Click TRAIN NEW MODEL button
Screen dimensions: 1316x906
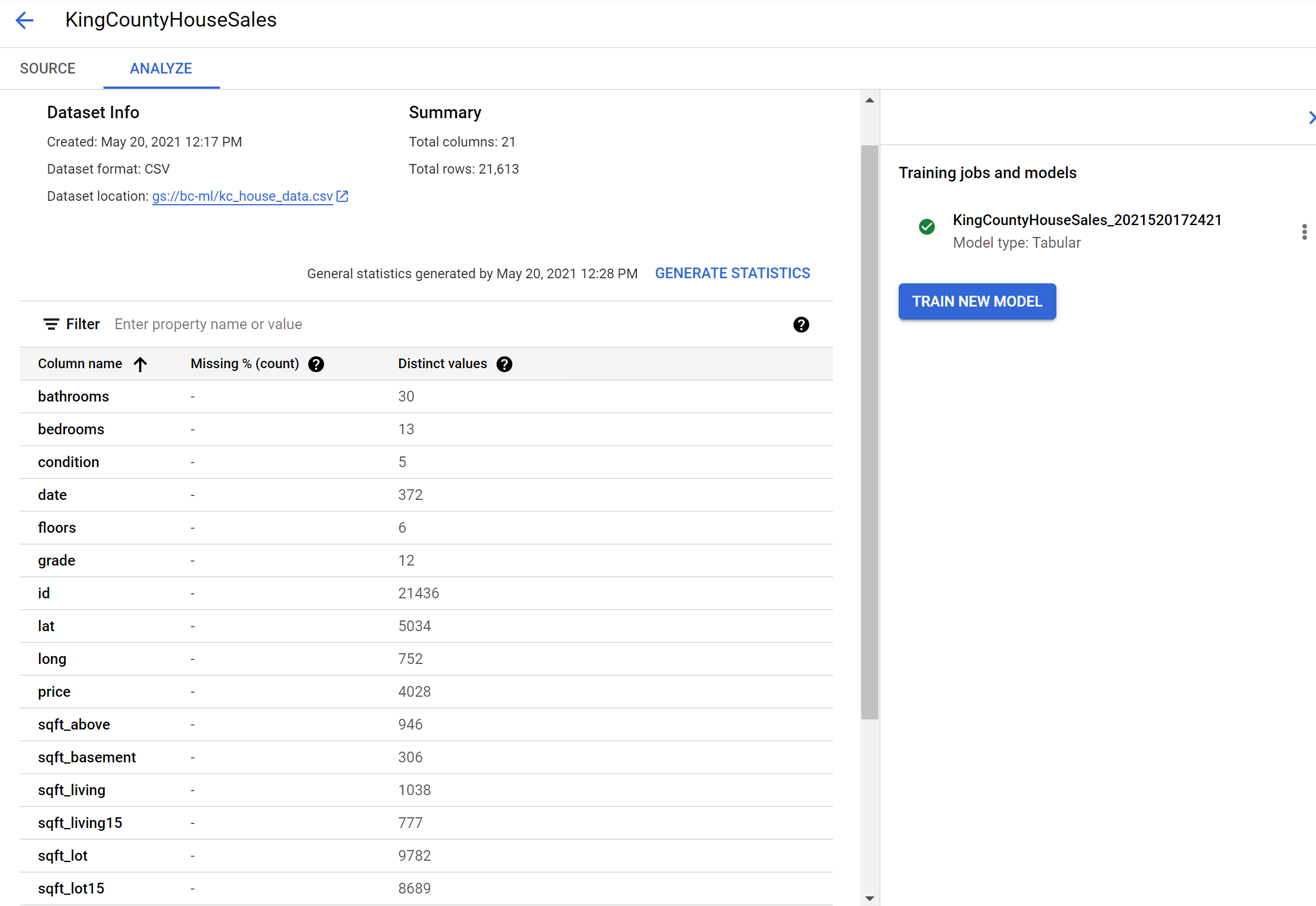(x=977, y=301)
